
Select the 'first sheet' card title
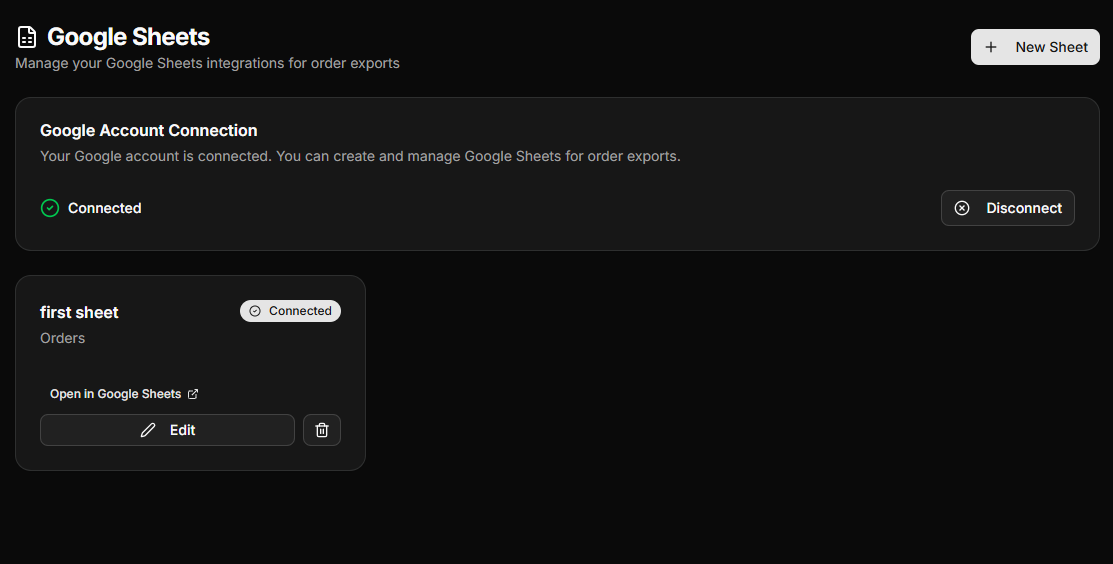tap(79, 312)
